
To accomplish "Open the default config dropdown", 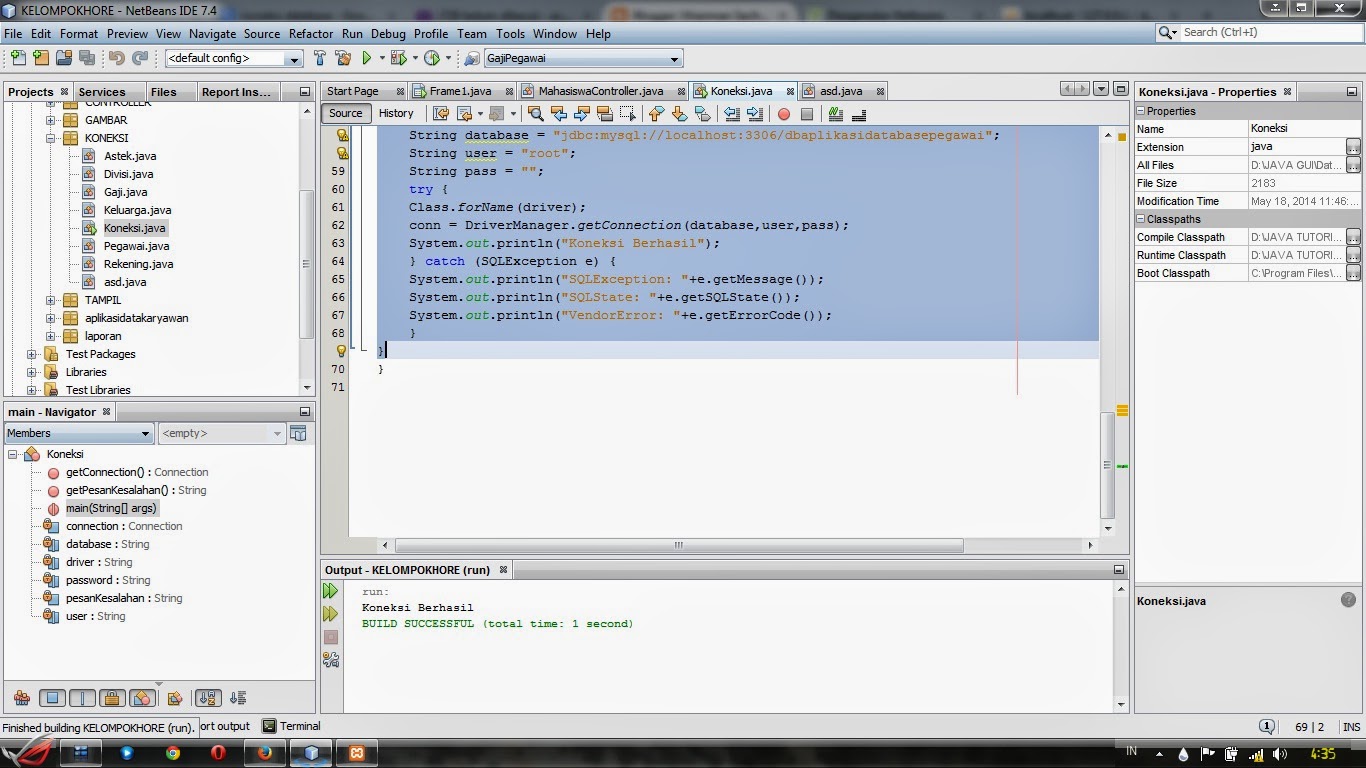I will pyautogui.click(x=293, y=58).
